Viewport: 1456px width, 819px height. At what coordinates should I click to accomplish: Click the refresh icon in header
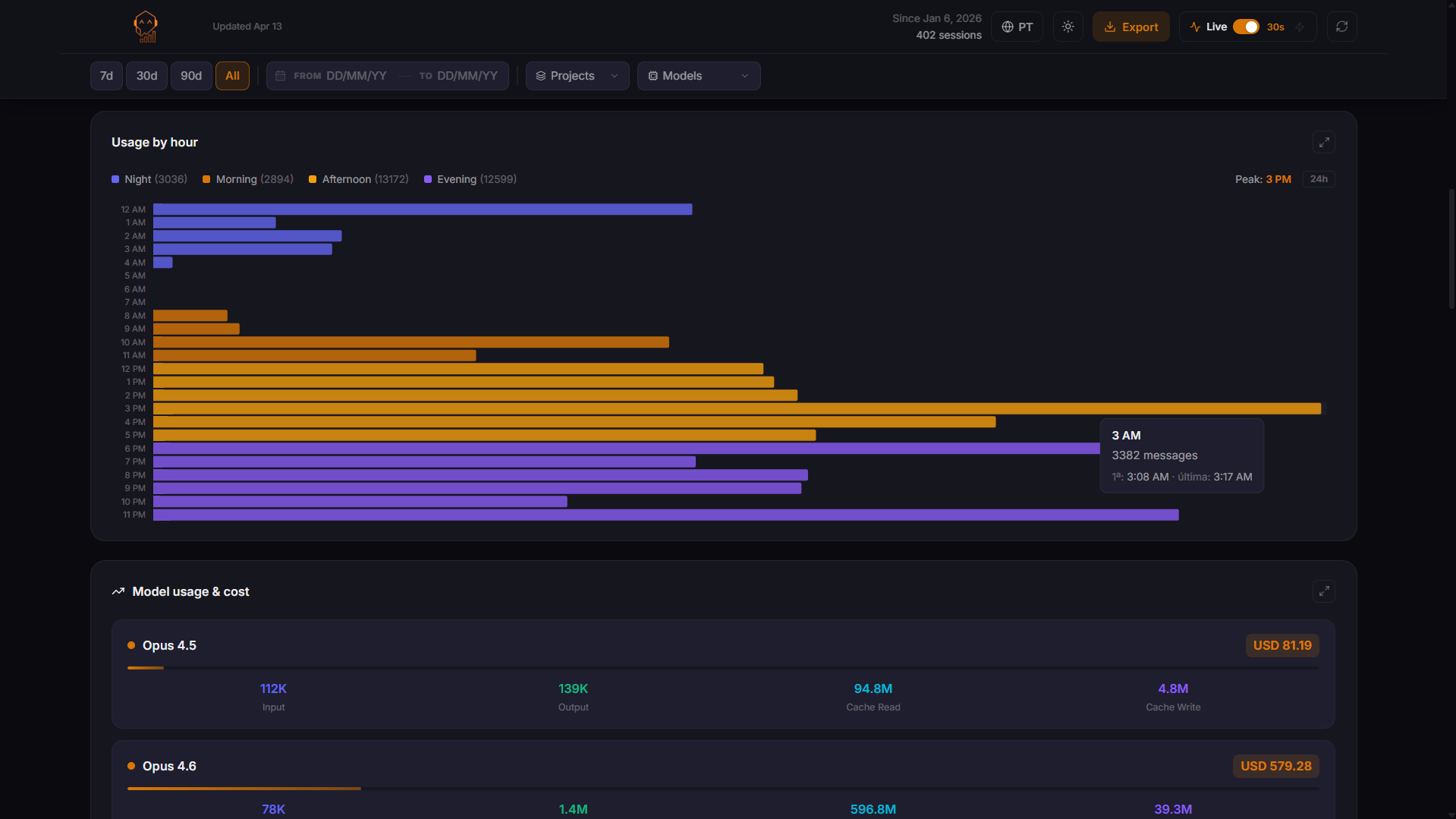(x=1341, y=27)
